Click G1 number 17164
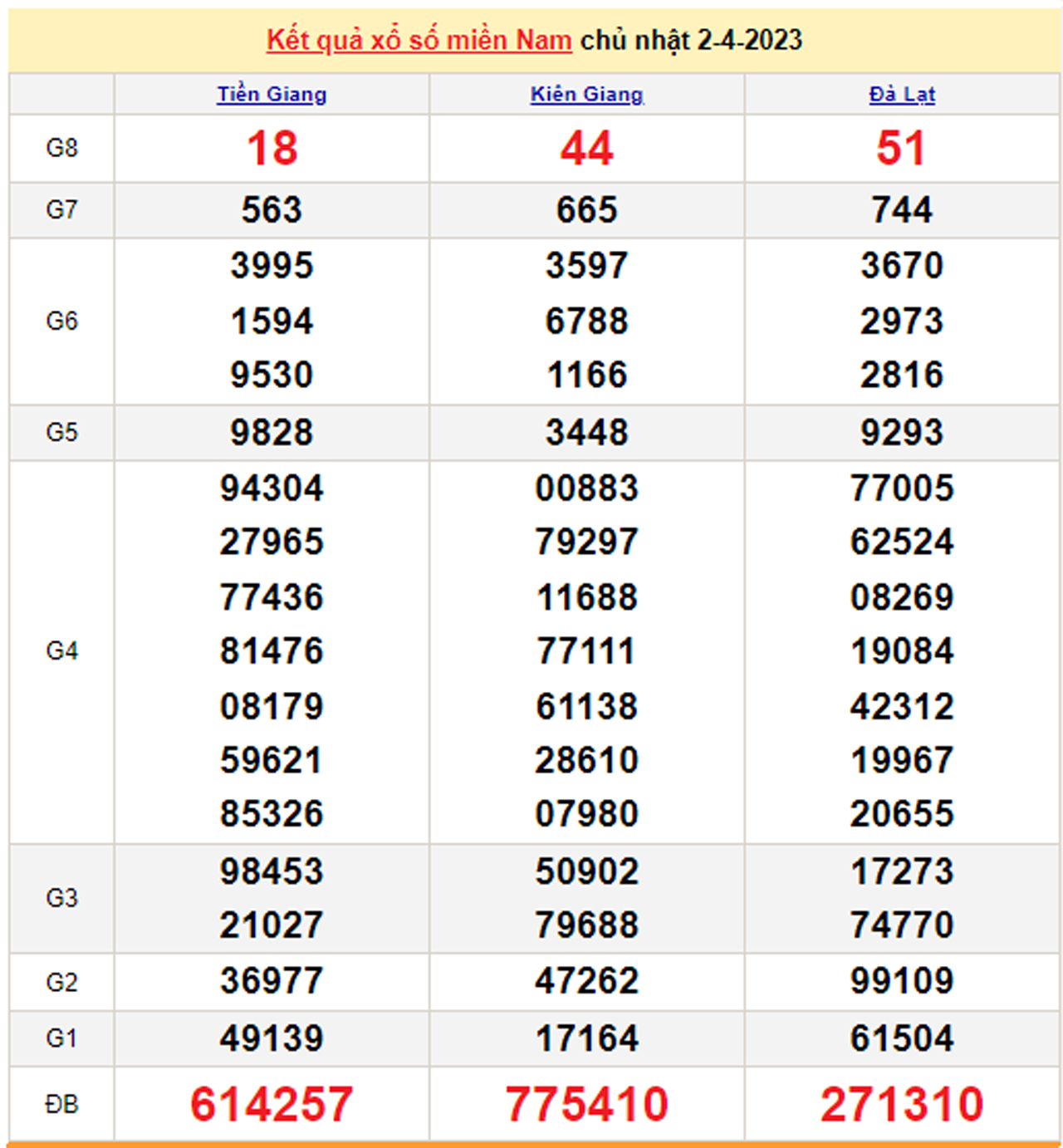The width and height of the screenshot is (1063, 1148). pyautogui.click(x=587, y=1038)
